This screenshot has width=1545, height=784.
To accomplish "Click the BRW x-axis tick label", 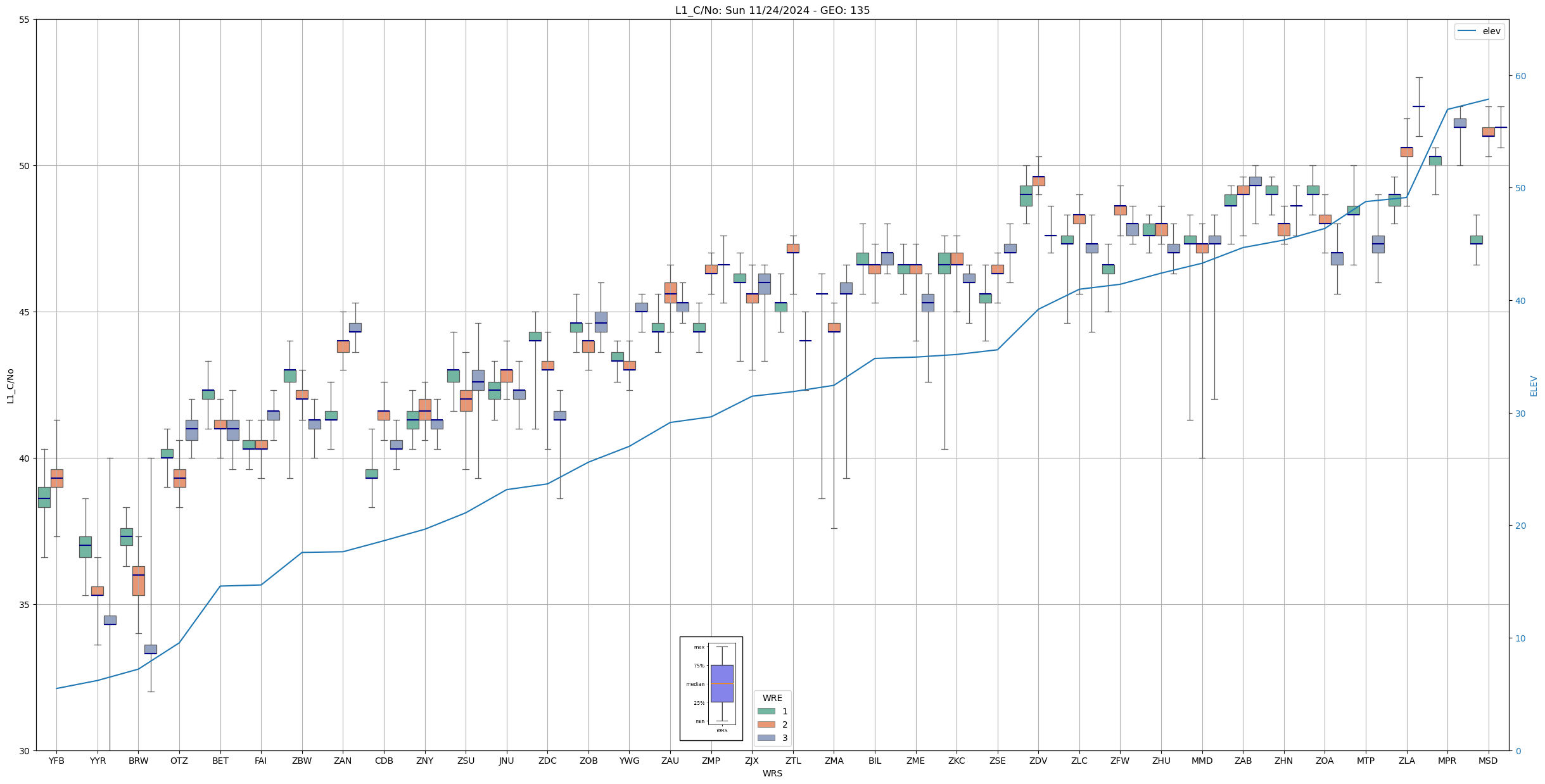I will click(138, 761).
